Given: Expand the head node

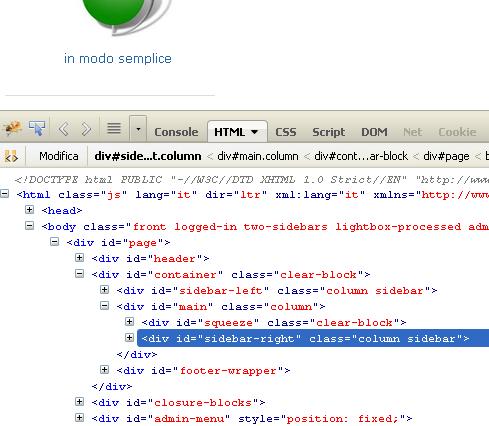Looking at the screenshot, I should coord(30,210).
